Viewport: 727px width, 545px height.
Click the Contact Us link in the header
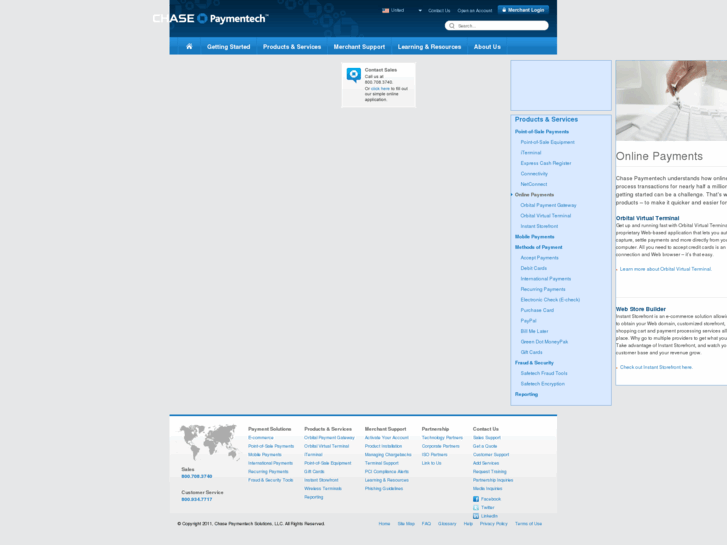coord(439,10)
